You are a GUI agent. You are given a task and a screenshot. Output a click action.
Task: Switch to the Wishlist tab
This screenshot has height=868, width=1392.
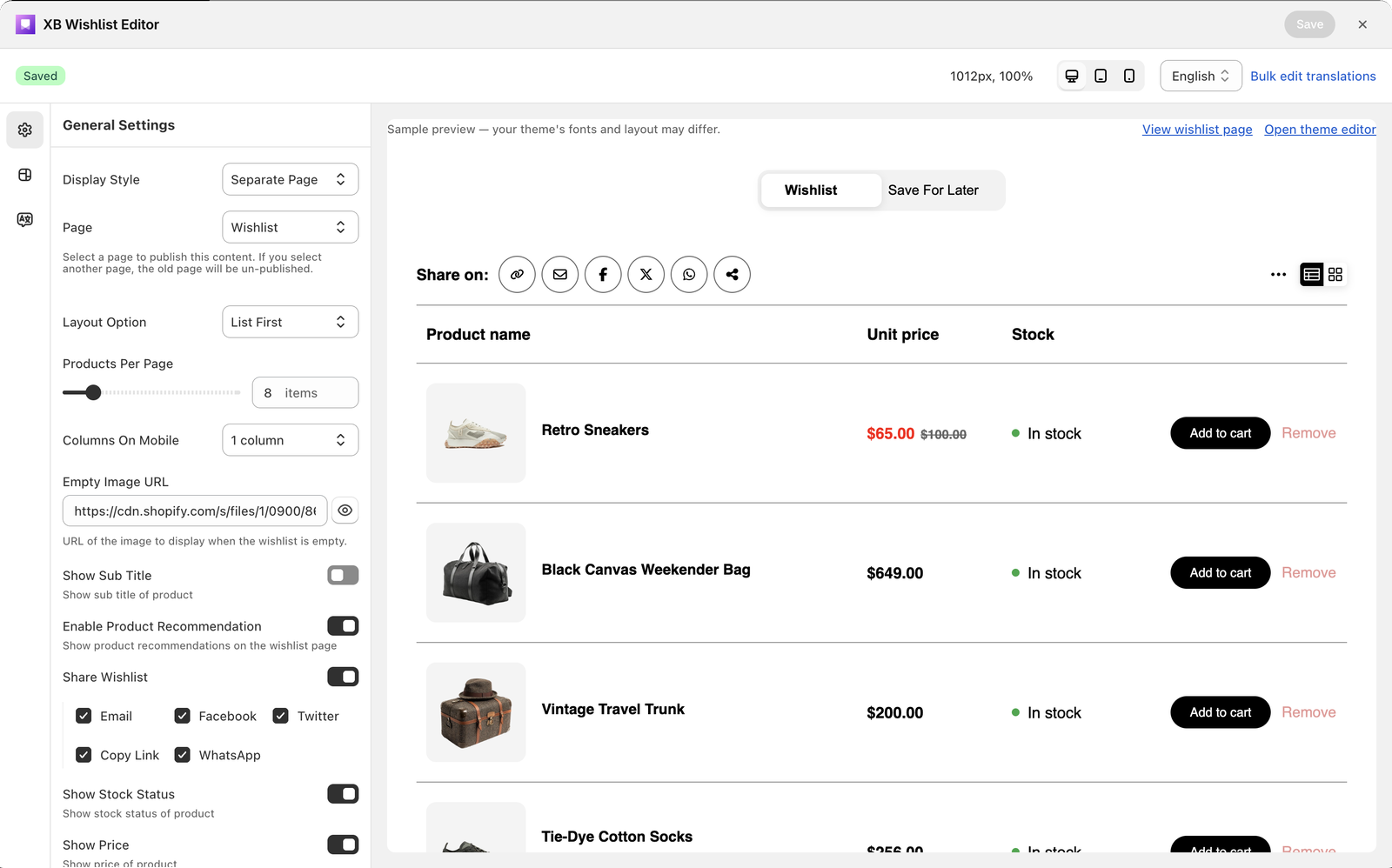pos(820,190)
